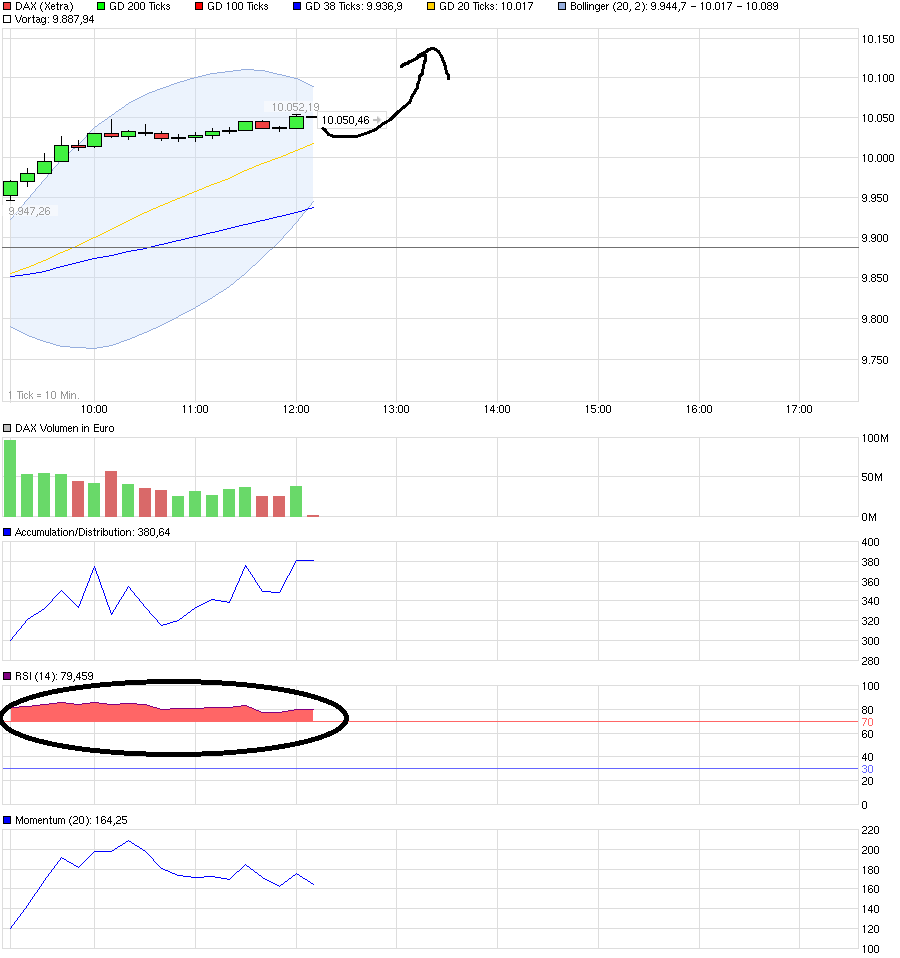Click the 9.750 price axis label

click(875, 360)
